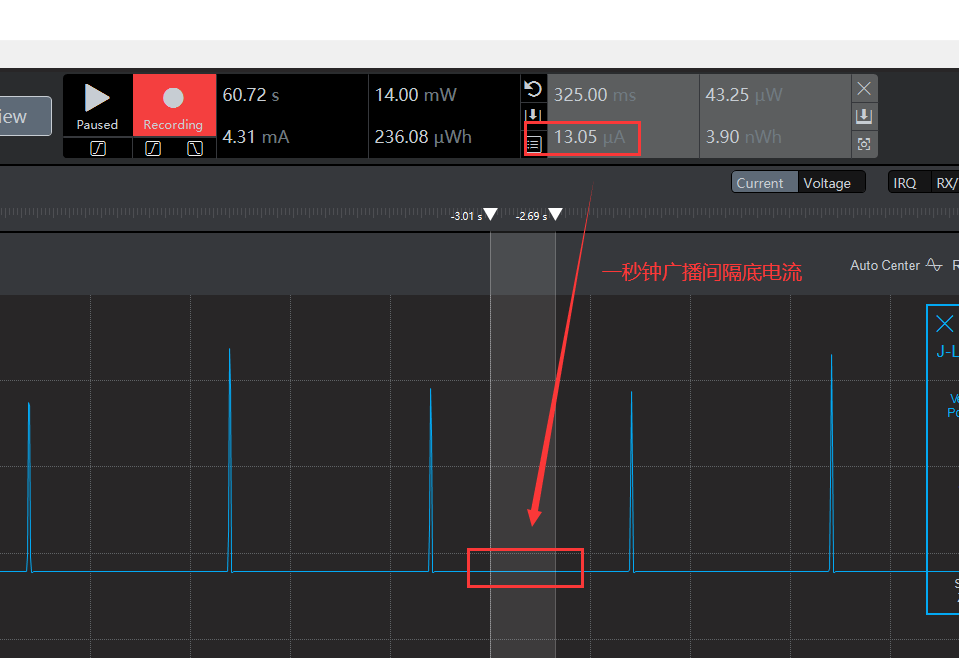Open the list details icon beside 13.05 µA
959x658 pixels.
click(533, 145)
